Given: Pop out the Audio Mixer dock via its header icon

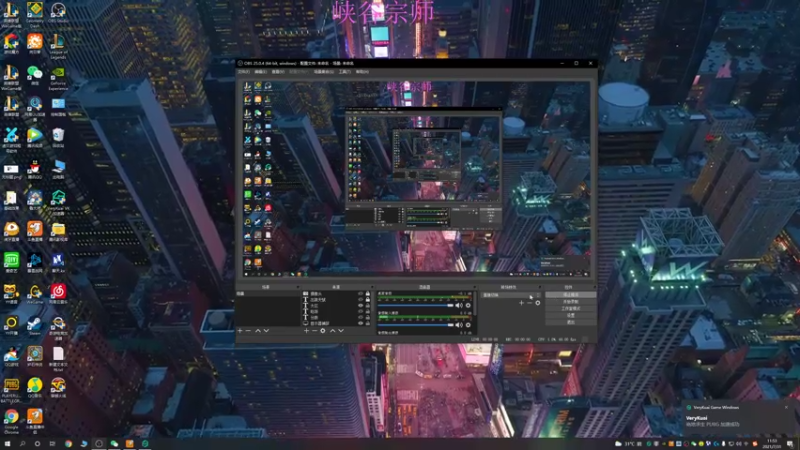Looking at the screenshot, I should pyautogui.click(x=475, y=287).
